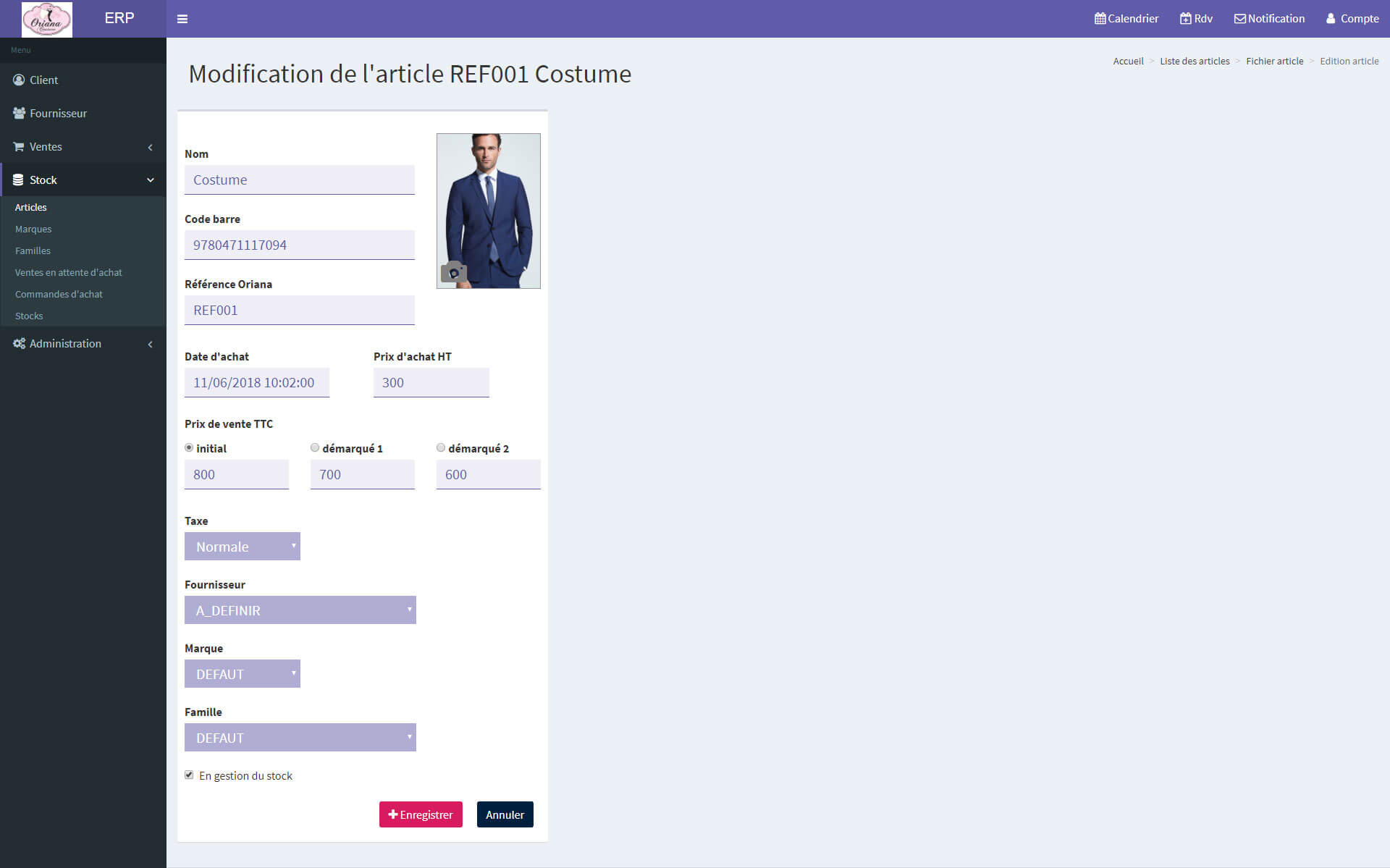Screen dimensions: 1390x868
Task: Select the démarqué 1 radio button
Action: [315, 448]
